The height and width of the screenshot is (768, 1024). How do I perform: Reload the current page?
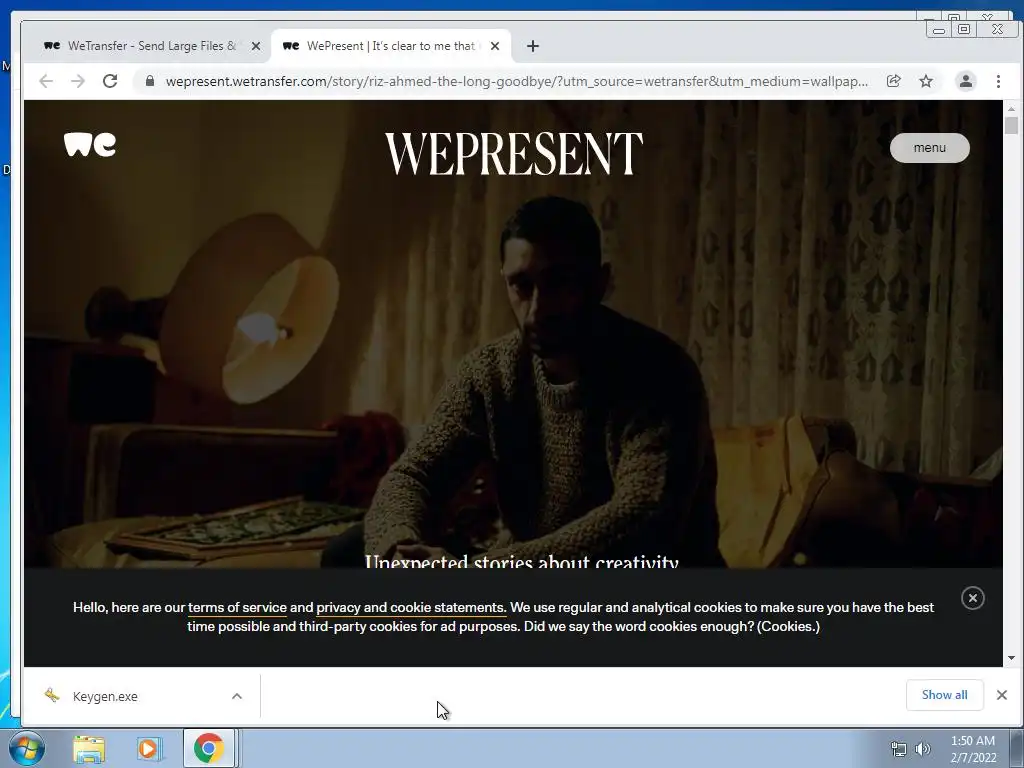[x=110, y=81]
